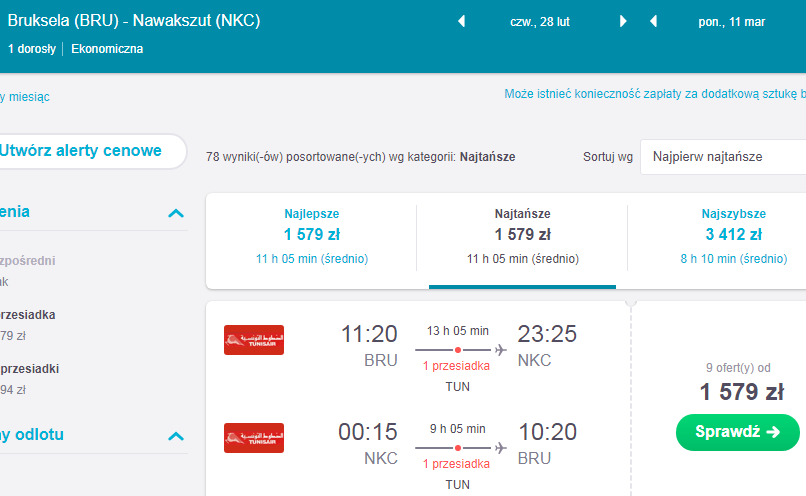Click 1 dorosły passenger label
Image resolution: width=806 pixels, height=496 pixels.
tap(32, 49)
